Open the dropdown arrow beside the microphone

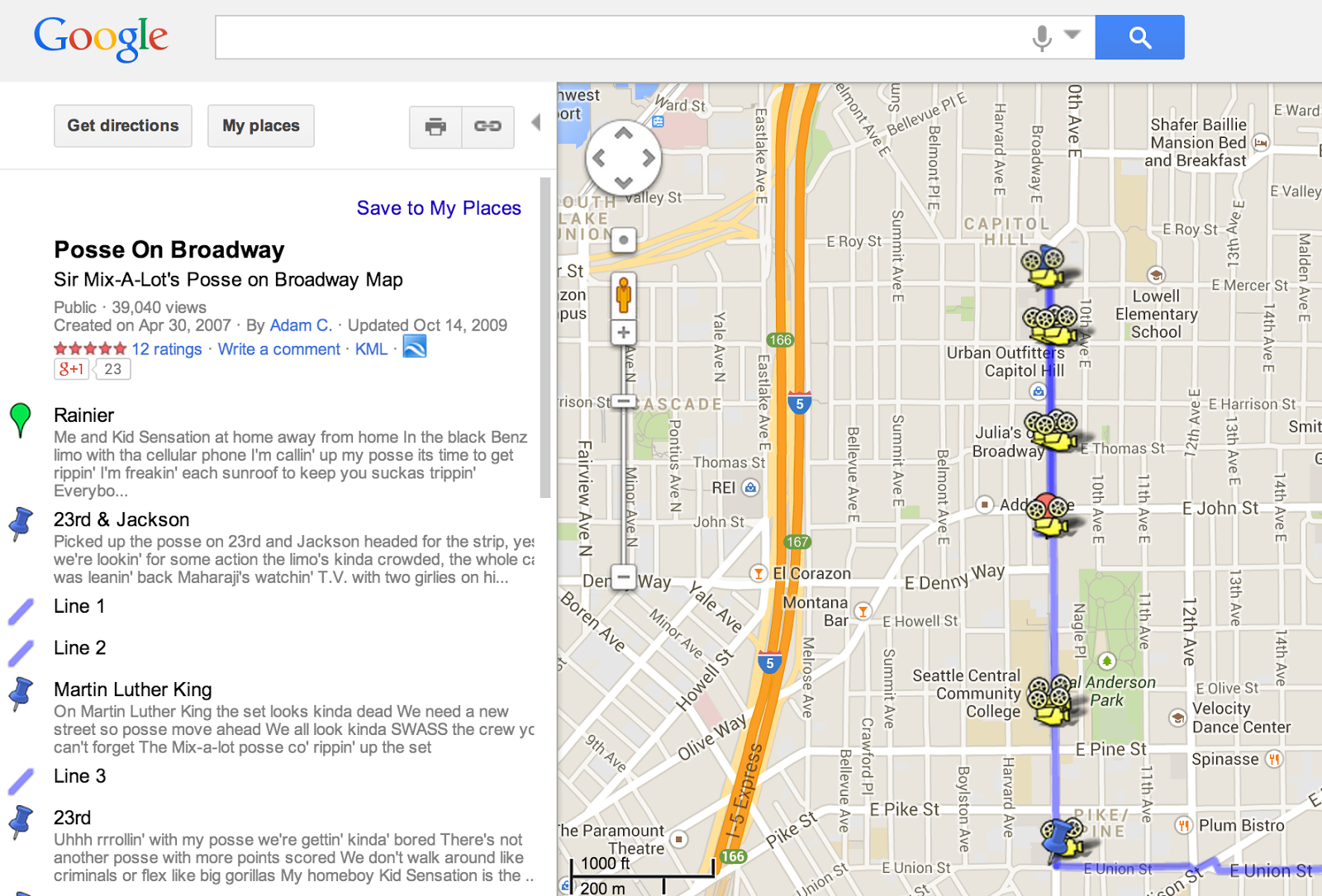point(1072,35)
